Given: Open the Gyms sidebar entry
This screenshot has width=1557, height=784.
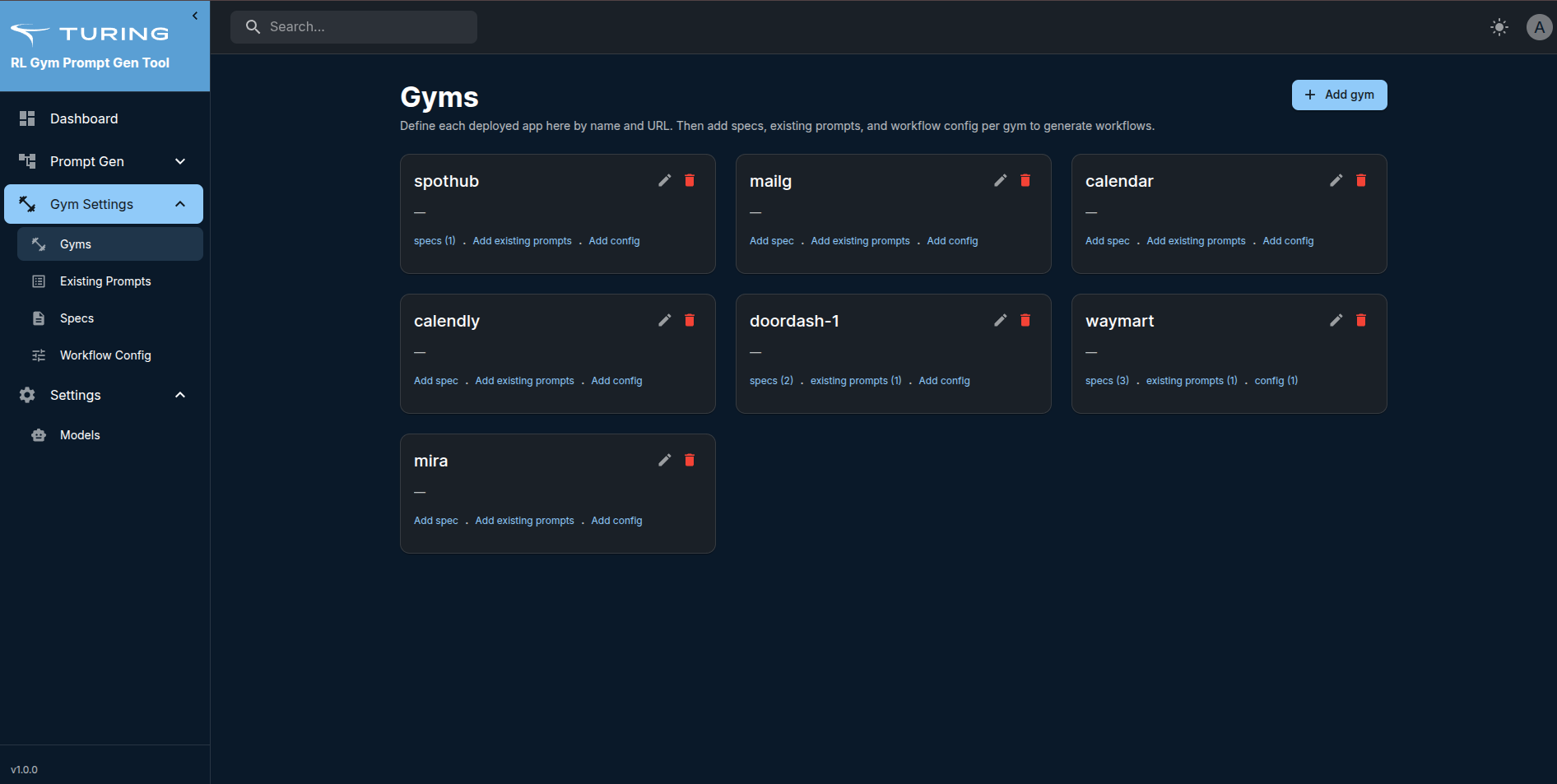Looking at the screenshot, I should tap(74, 244).
